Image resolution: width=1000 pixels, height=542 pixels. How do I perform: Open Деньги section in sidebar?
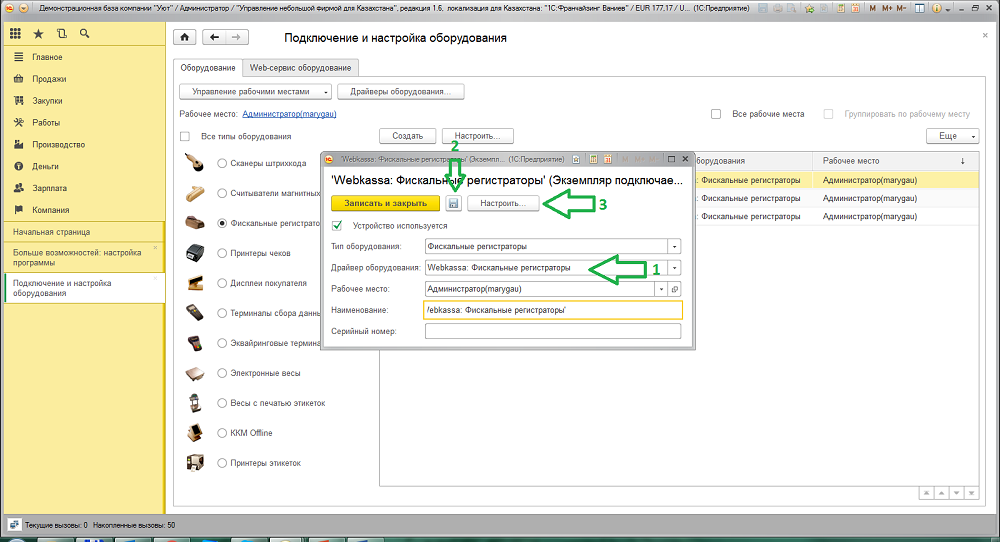point(45,166)
